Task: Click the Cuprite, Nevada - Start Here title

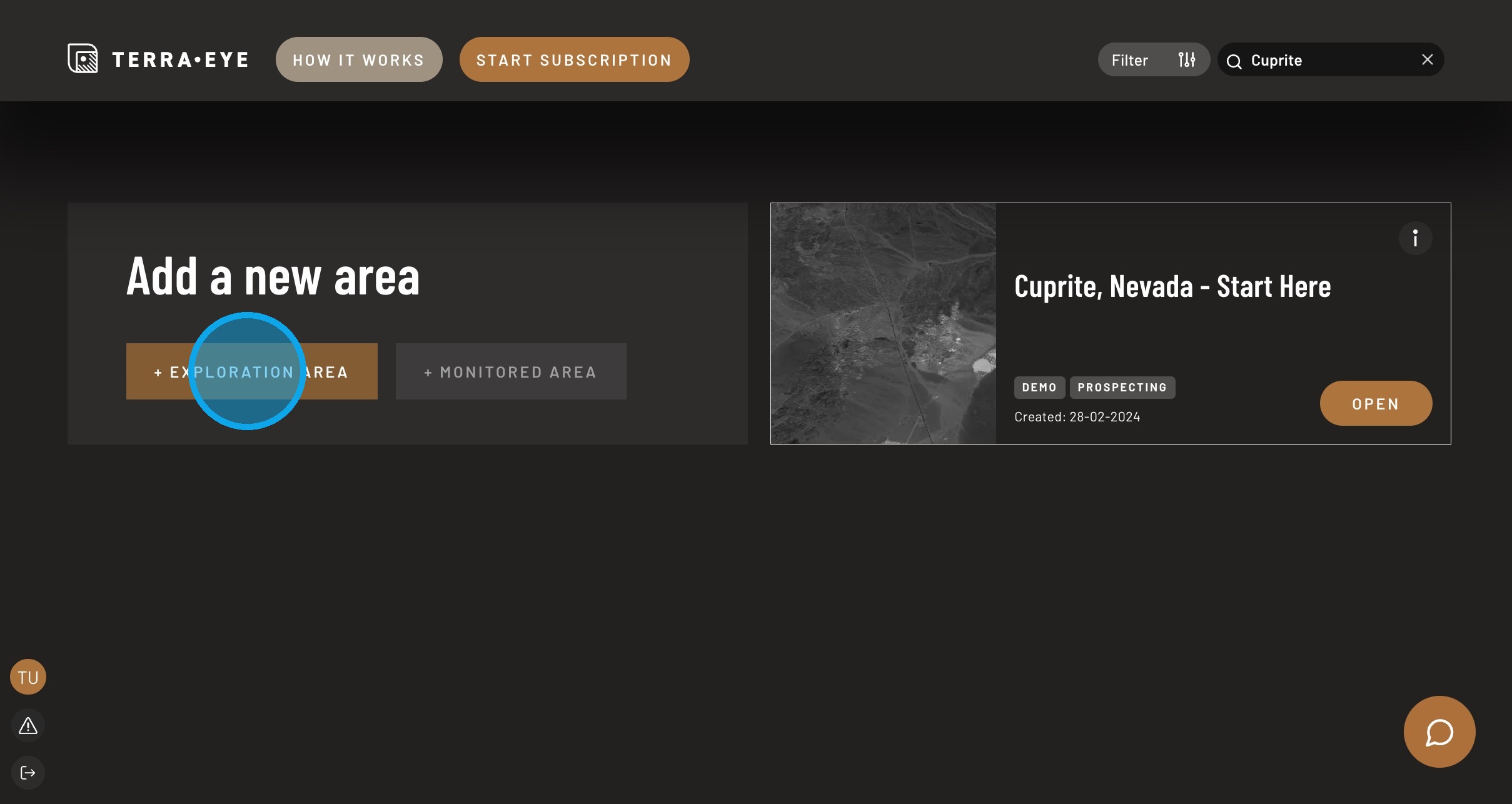Action: pos(1172,287)
